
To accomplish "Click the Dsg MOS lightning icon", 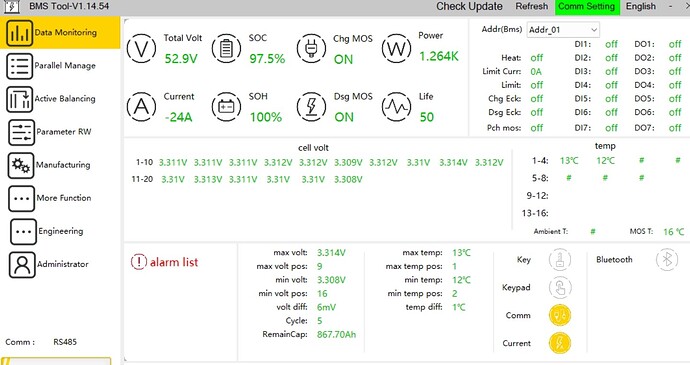I will [x=311, y=107].
